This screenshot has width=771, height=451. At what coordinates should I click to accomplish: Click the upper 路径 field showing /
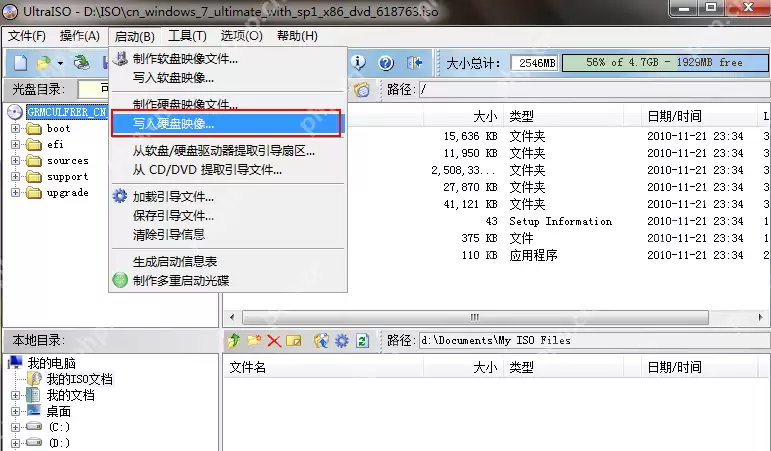pyautogui.click(x=594, y=90)
